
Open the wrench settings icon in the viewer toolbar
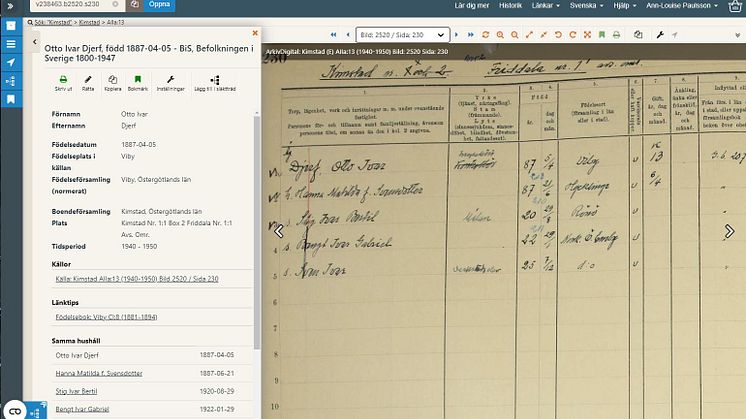tap(660, 35)
